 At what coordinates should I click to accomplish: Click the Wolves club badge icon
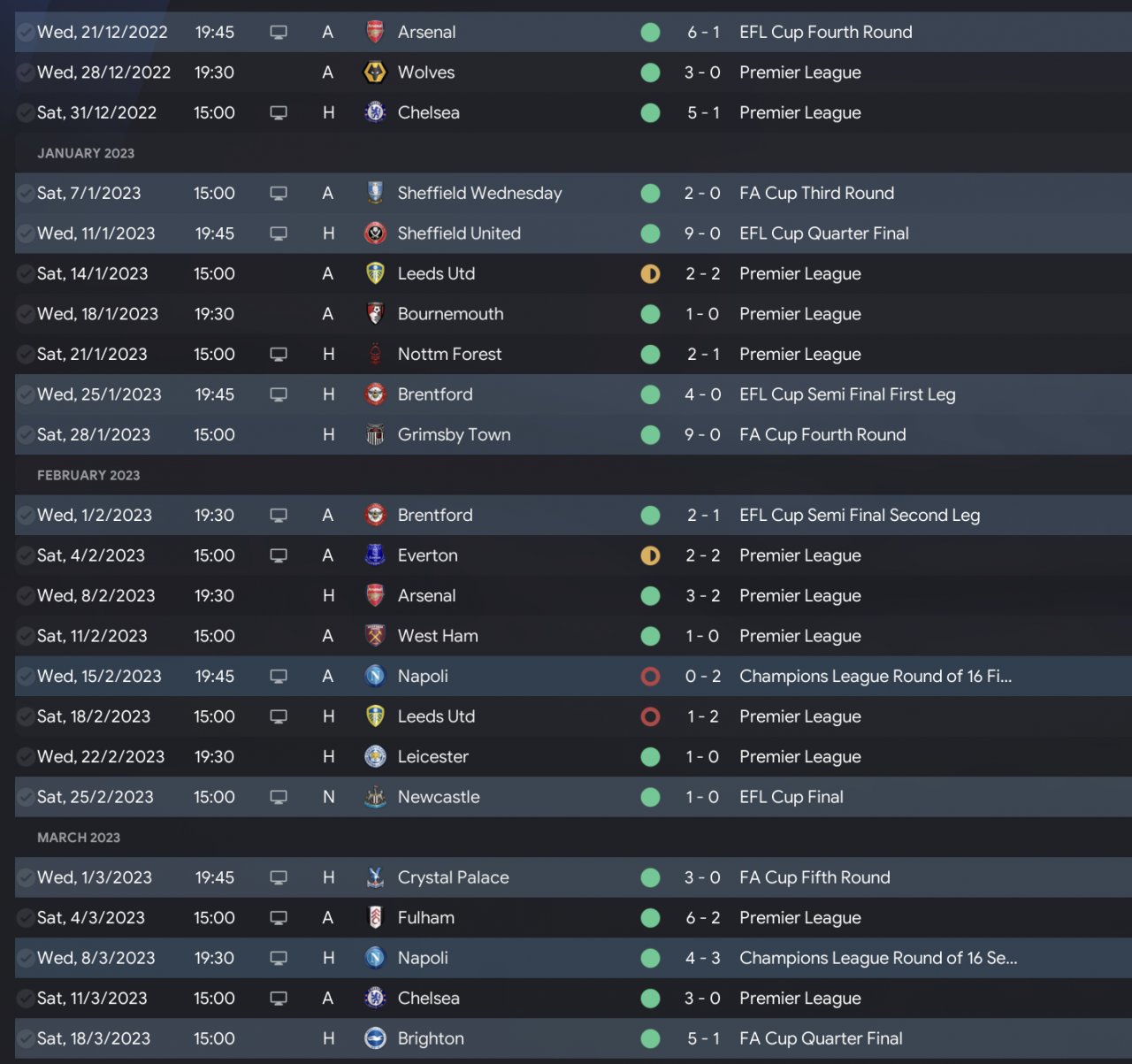(375, 73)
